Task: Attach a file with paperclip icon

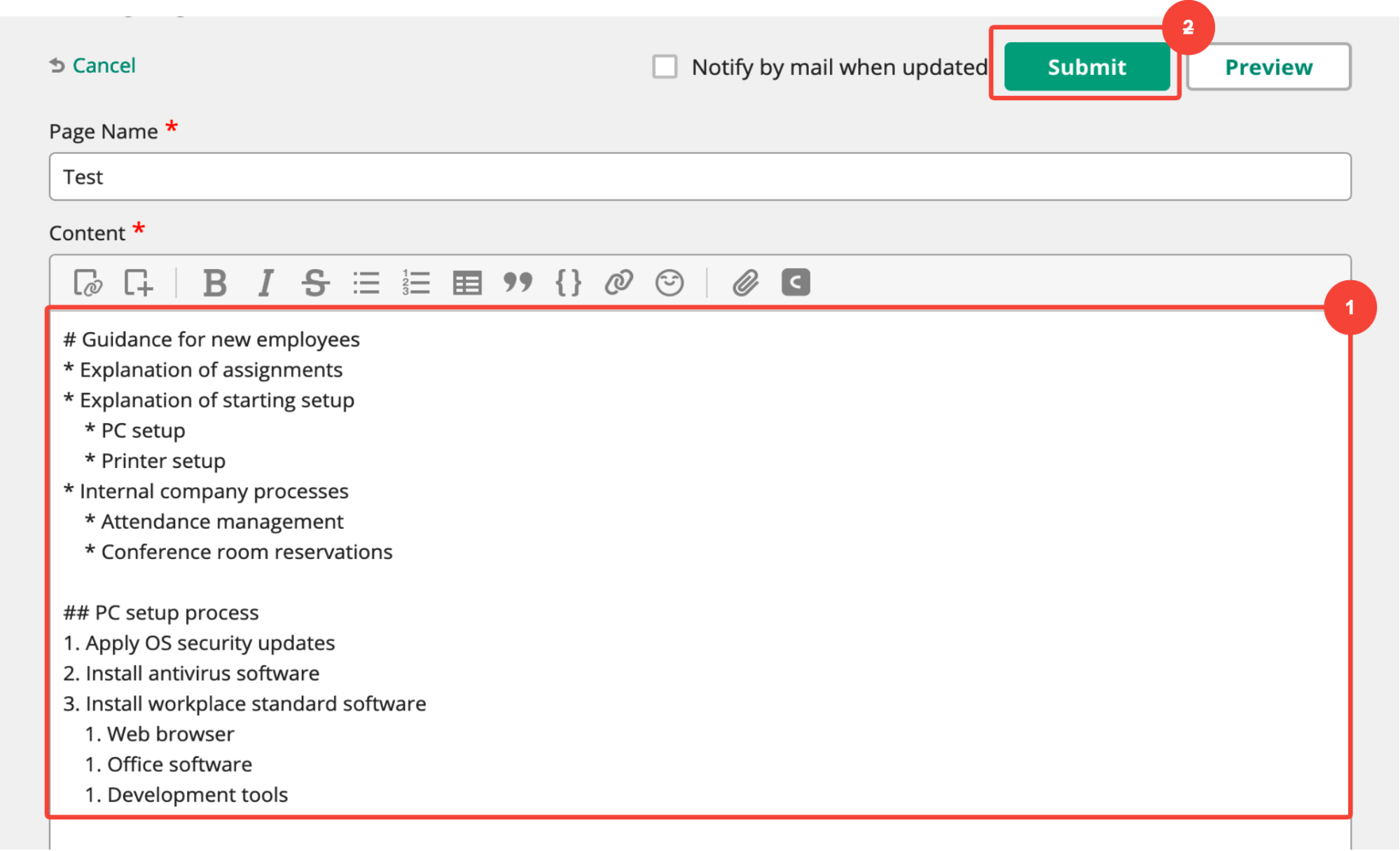Action: click(x=746, y=283)
